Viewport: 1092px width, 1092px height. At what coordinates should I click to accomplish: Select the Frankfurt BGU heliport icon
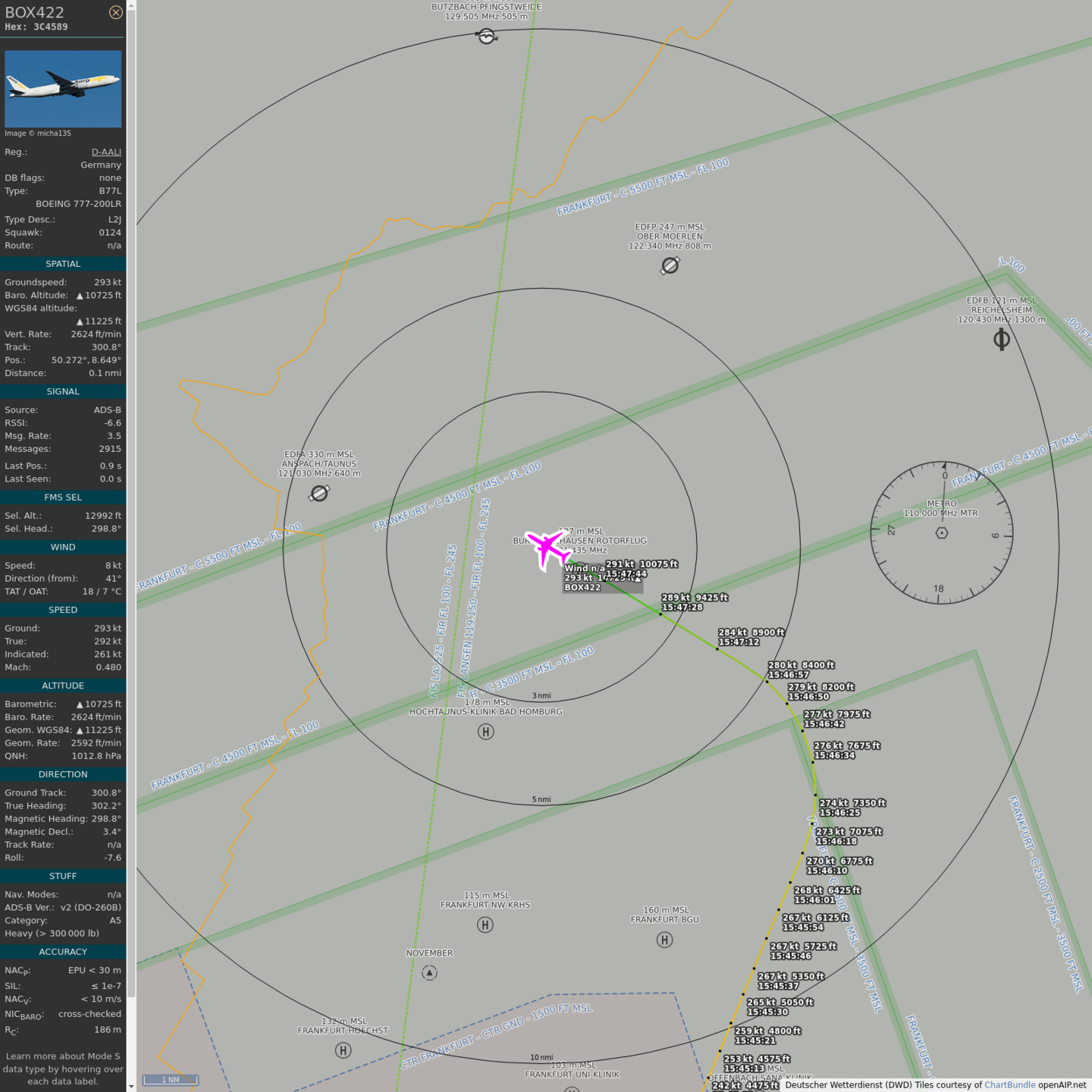click(664, 940)
